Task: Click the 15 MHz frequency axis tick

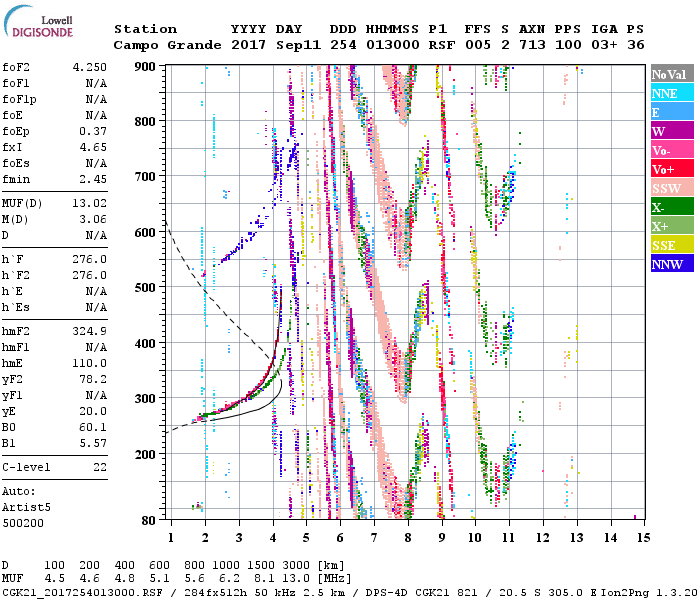Action: [643, 538]
